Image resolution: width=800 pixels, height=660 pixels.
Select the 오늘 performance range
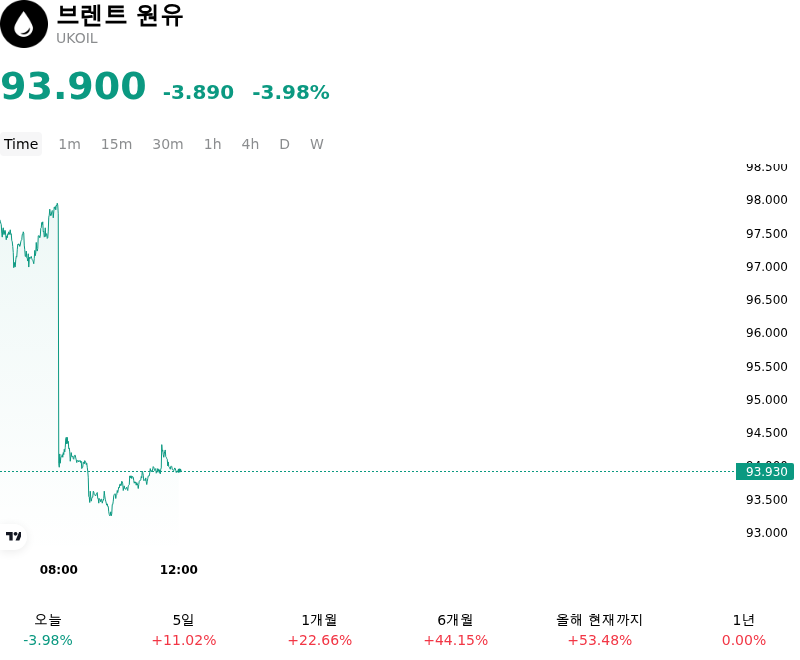point(48,630)
